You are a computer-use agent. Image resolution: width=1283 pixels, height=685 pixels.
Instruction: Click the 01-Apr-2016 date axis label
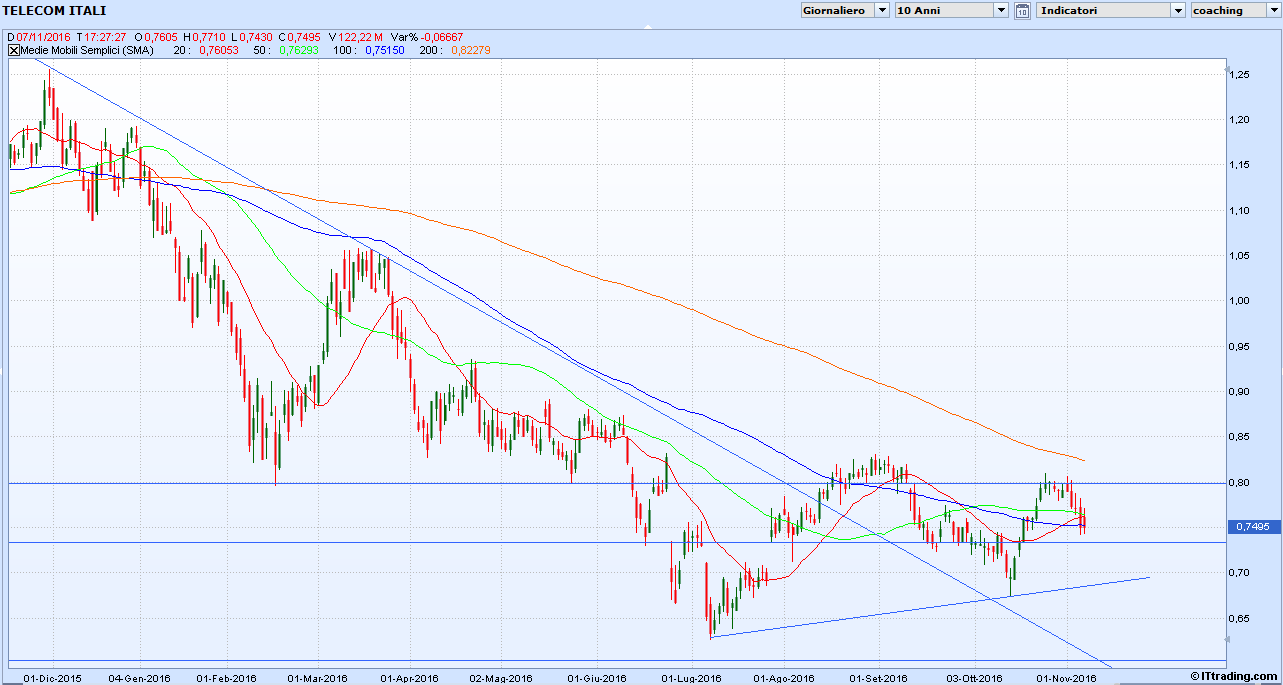click(x=409, y=677)
